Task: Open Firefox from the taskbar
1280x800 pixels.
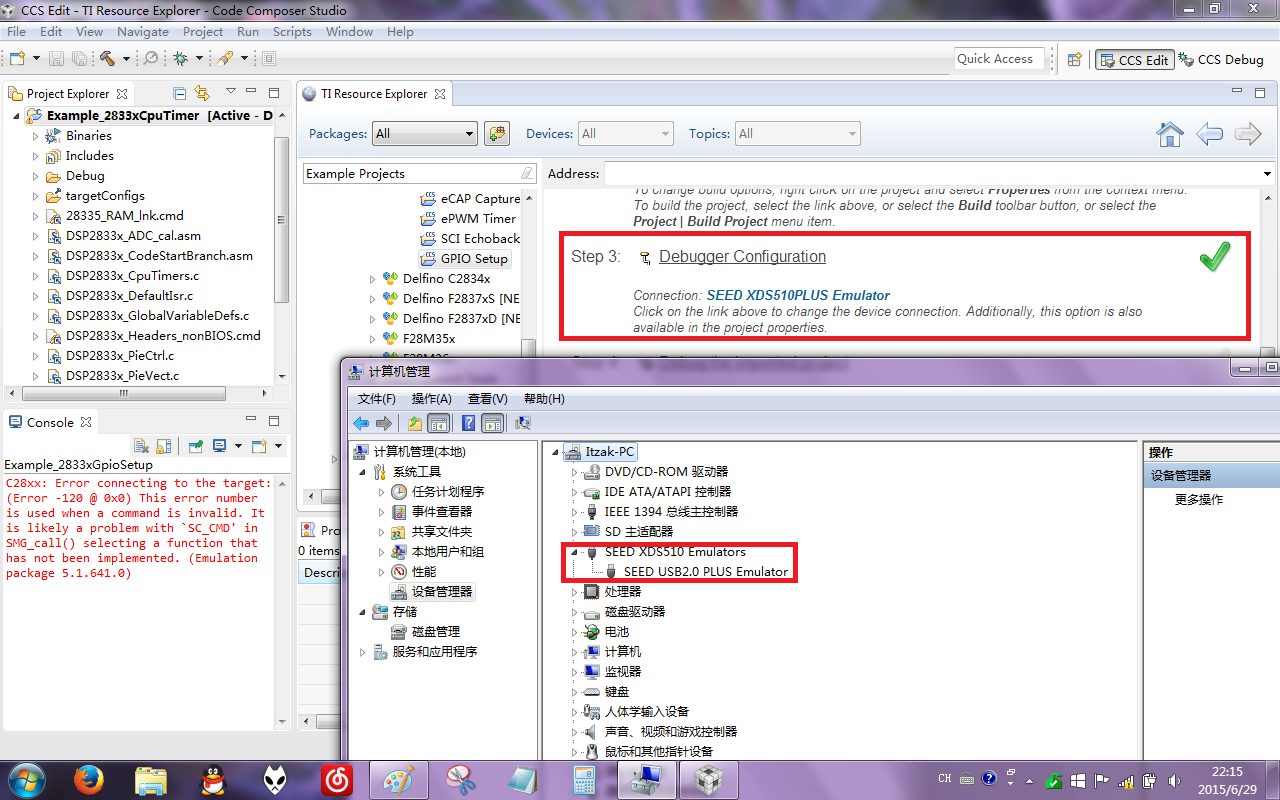Action: 89,779
